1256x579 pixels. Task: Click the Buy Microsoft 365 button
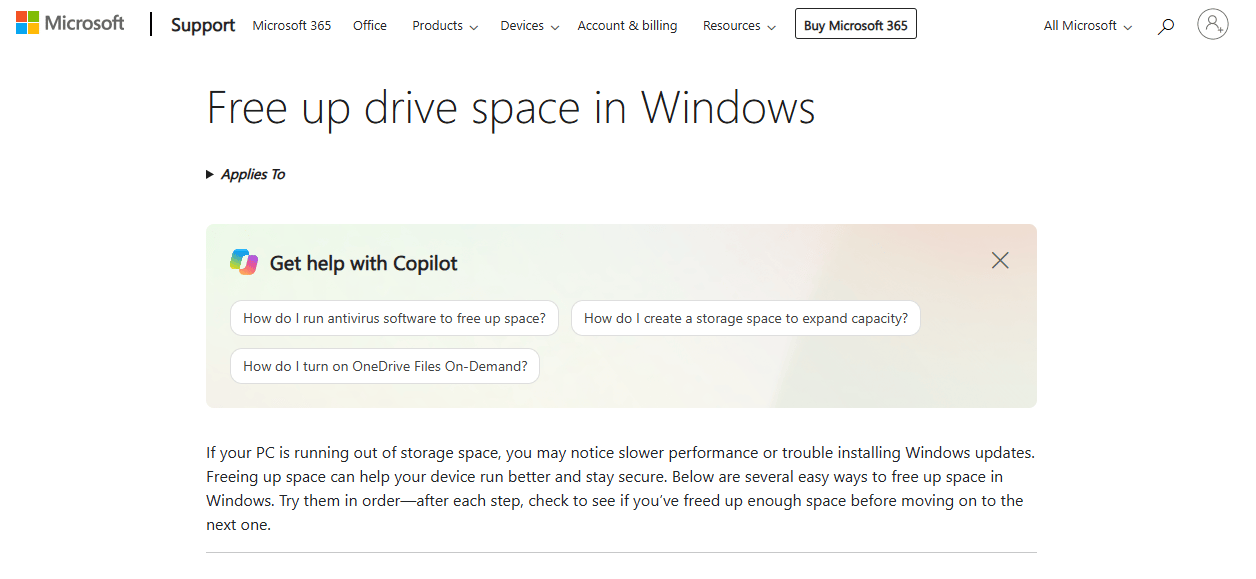click(856, 25)
